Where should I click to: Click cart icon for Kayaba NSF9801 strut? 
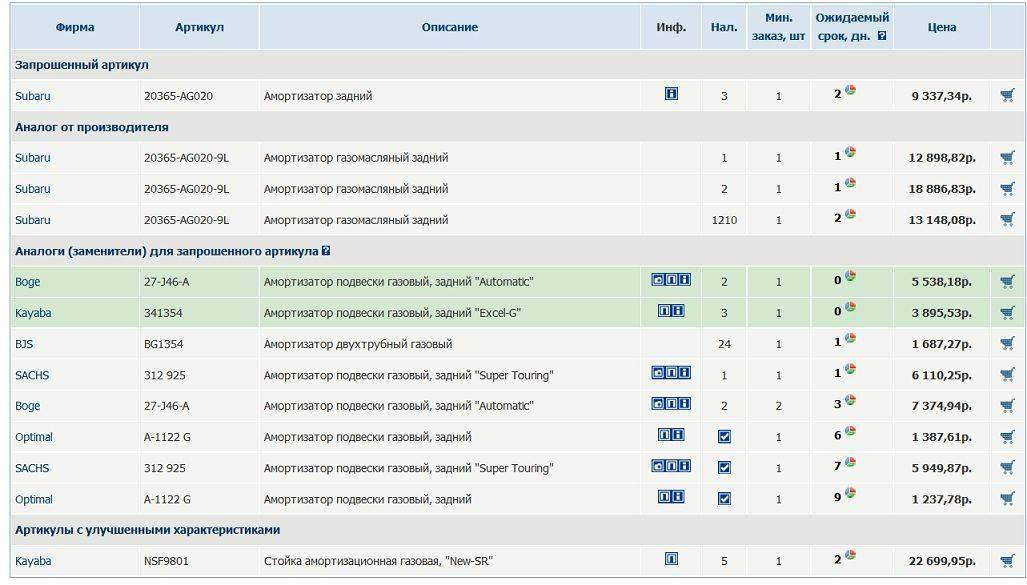pyautogui.click(x=1007, y=561)
